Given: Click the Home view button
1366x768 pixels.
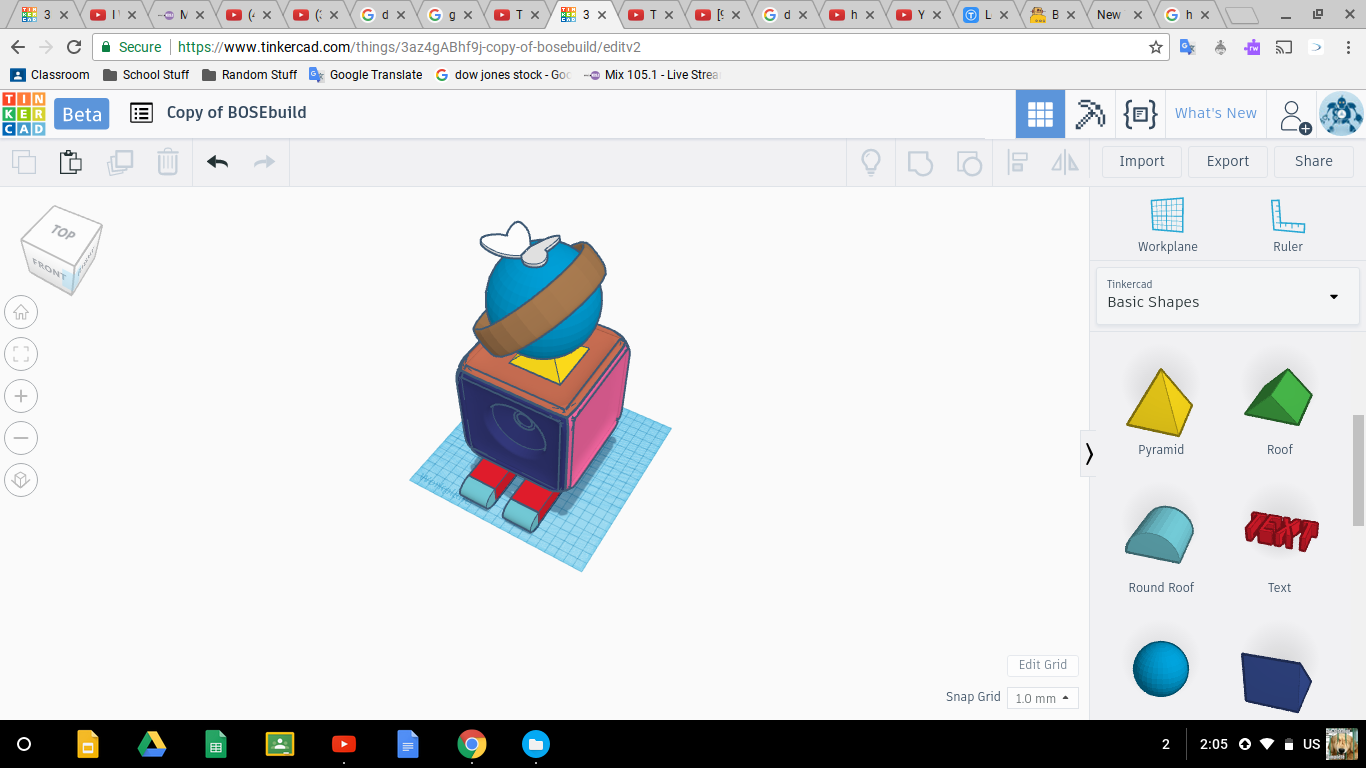Looking at the screenshot, I should click(x=21, y=312).
